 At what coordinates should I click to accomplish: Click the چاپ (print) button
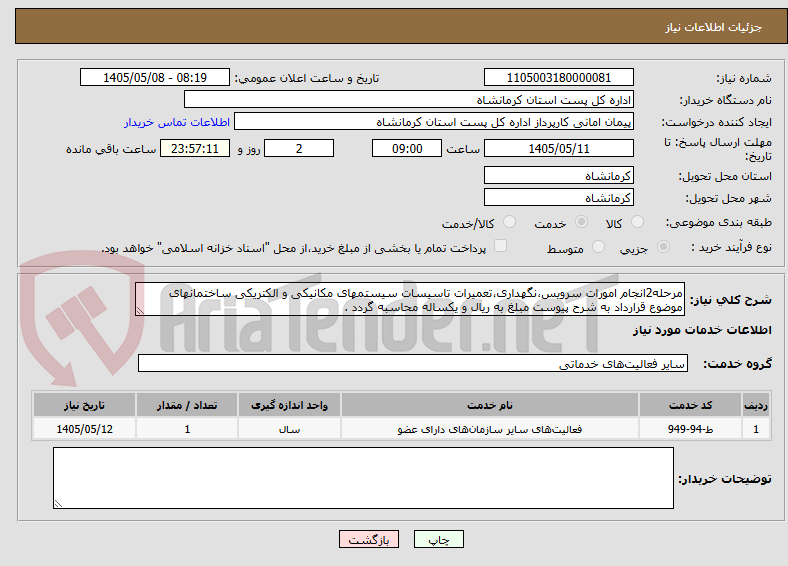tap(438, 539)
